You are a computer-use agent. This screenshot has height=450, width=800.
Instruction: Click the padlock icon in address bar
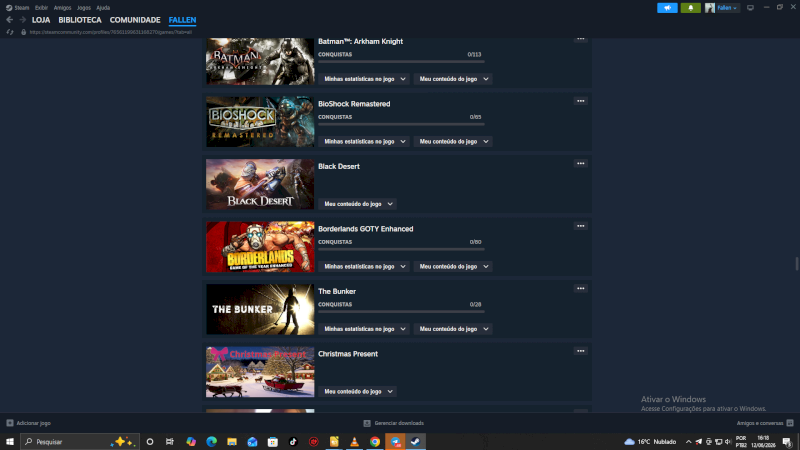point(23,32)
